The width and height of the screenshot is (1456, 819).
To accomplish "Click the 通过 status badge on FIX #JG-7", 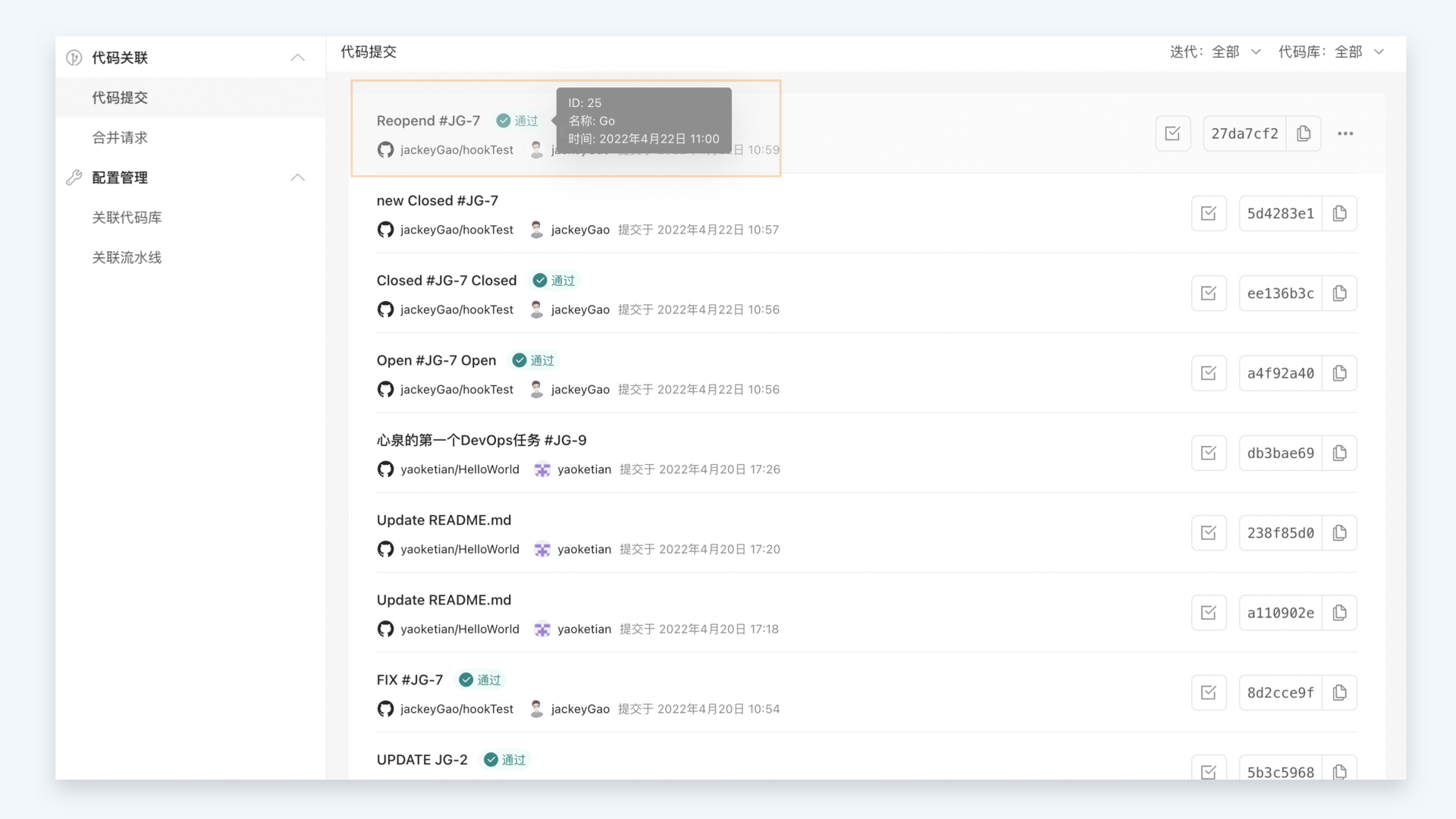I will pyautogui.click(x=481, y=680).
